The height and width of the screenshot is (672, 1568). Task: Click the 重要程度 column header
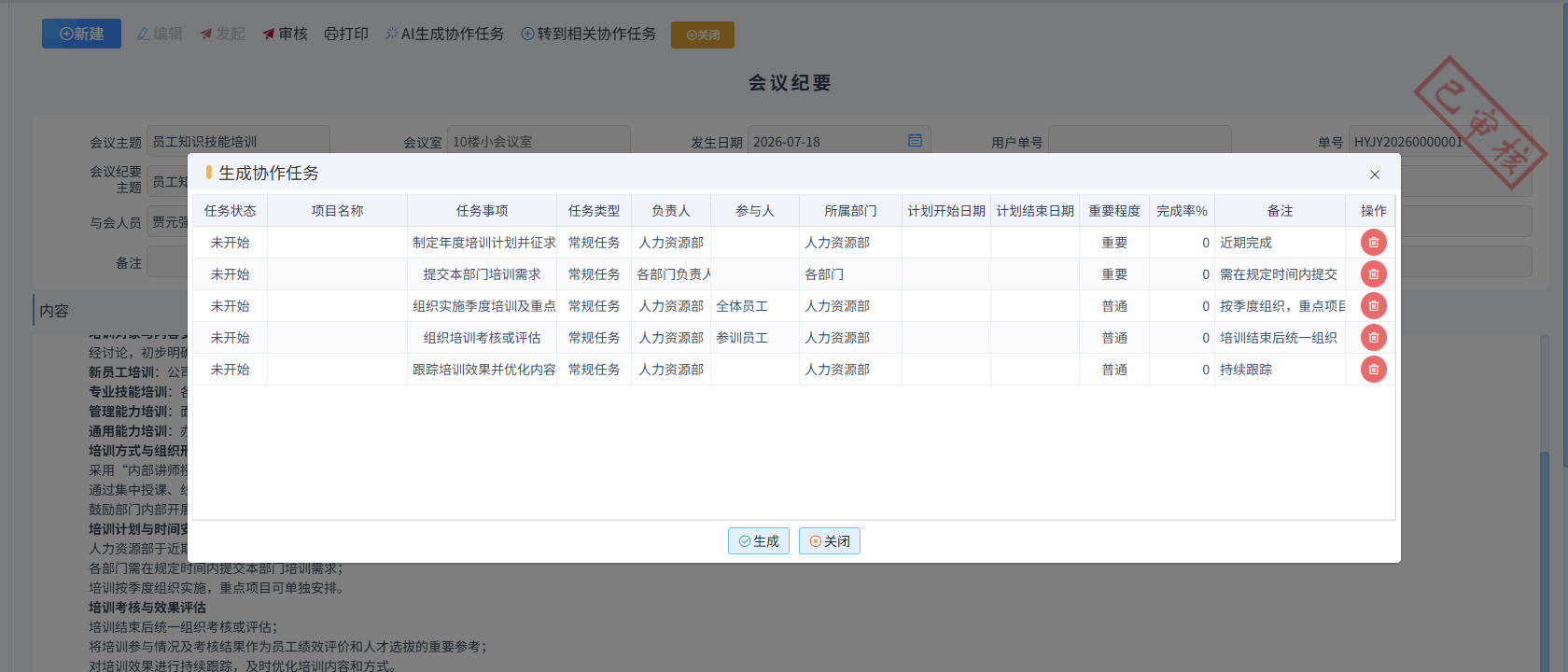[x=1114, y=211]
